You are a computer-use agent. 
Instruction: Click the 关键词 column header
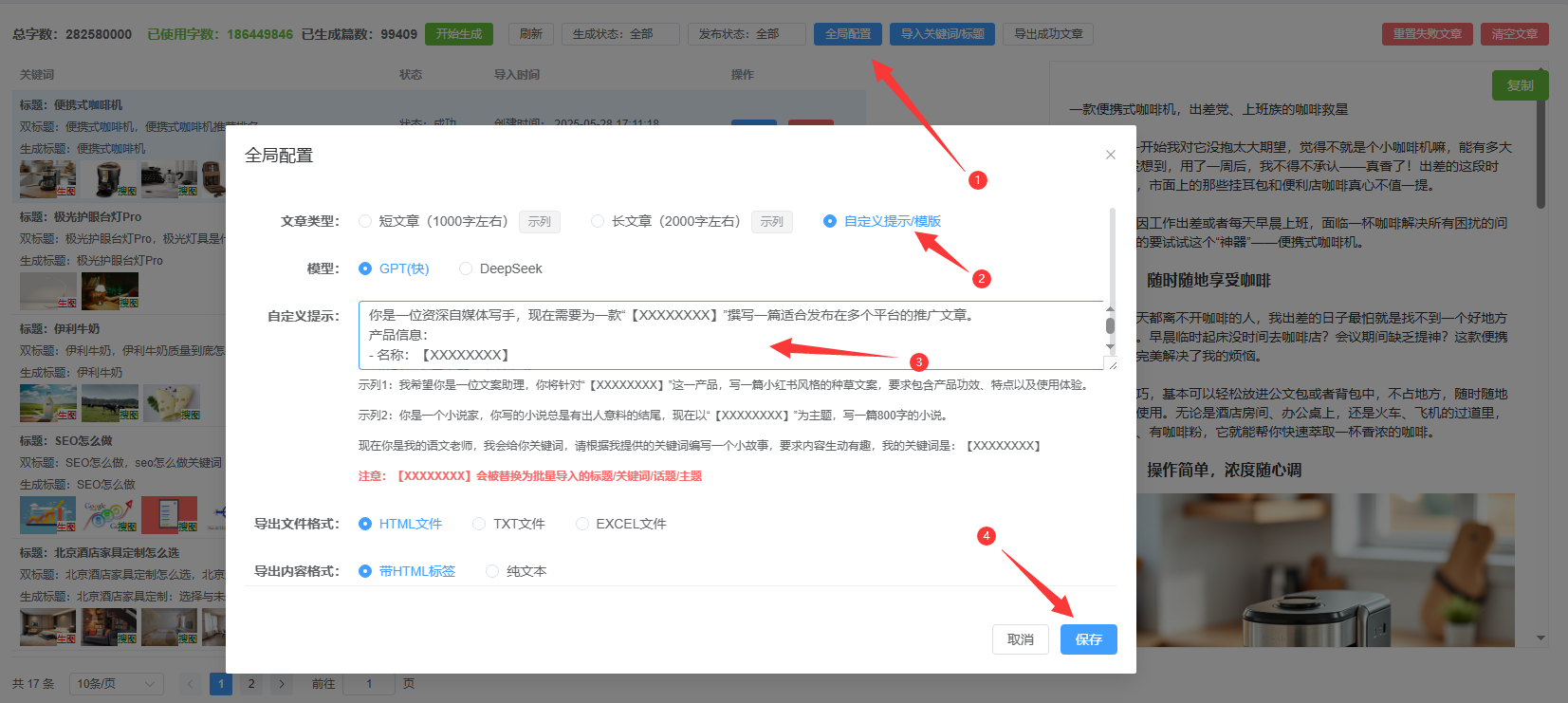click(x=37, y=74)
